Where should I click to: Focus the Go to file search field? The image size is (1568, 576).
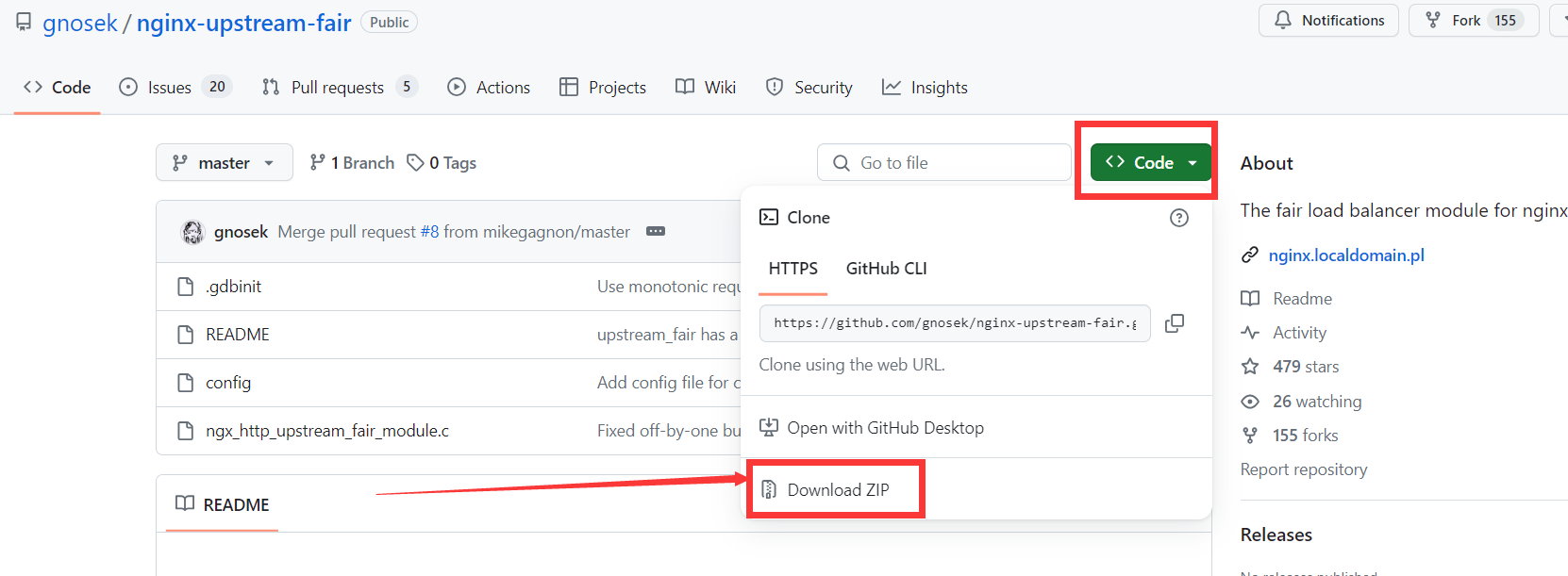click(x=944, y=163)
